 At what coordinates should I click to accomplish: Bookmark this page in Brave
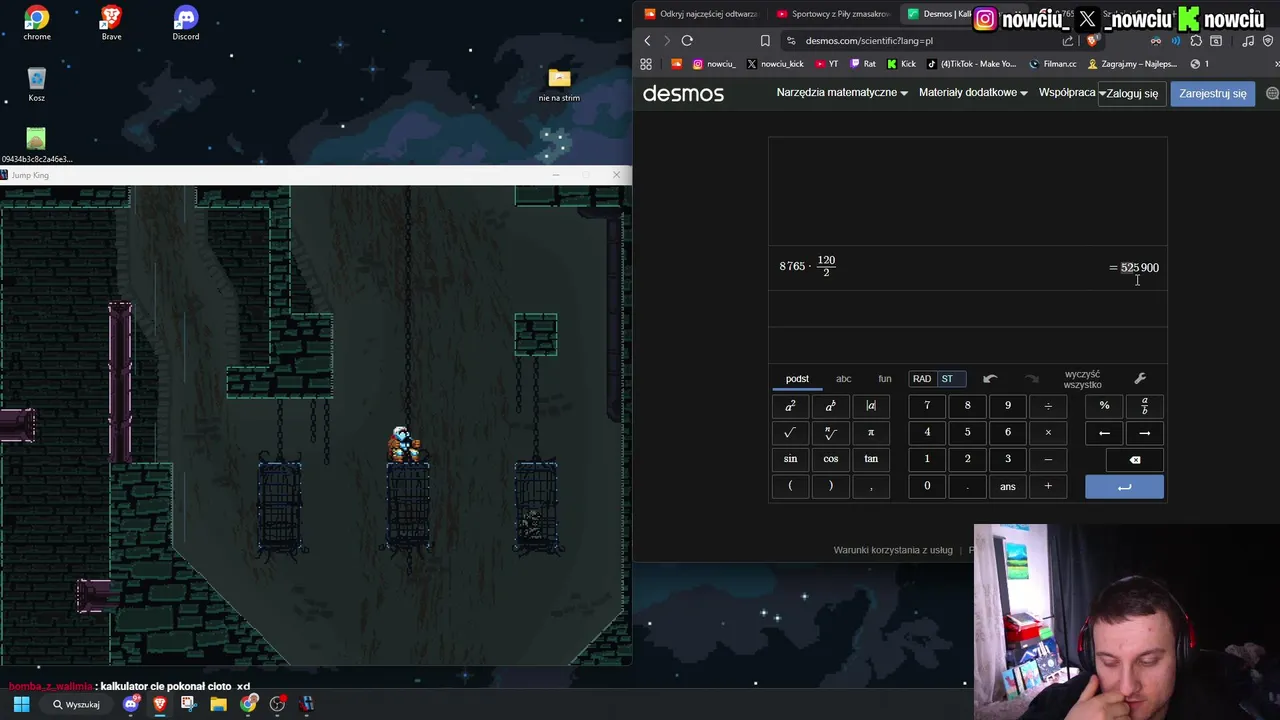pyautogui.click(x=765, y=41)
